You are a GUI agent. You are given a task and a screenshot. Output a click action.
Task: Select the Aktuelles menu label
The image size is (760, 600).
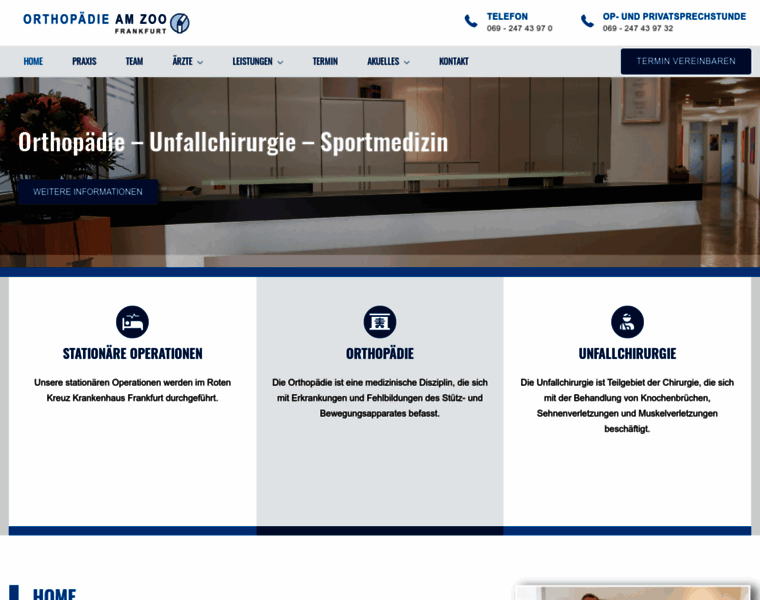click(x=383, y=61)
